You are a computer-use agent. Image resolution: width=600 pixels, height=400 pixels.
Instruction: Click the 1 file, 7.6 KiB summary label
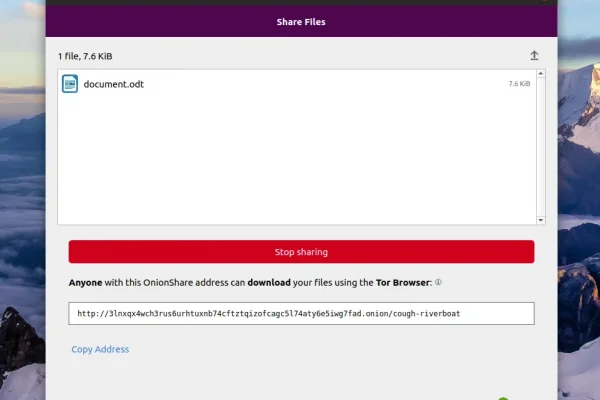[85, 56]
